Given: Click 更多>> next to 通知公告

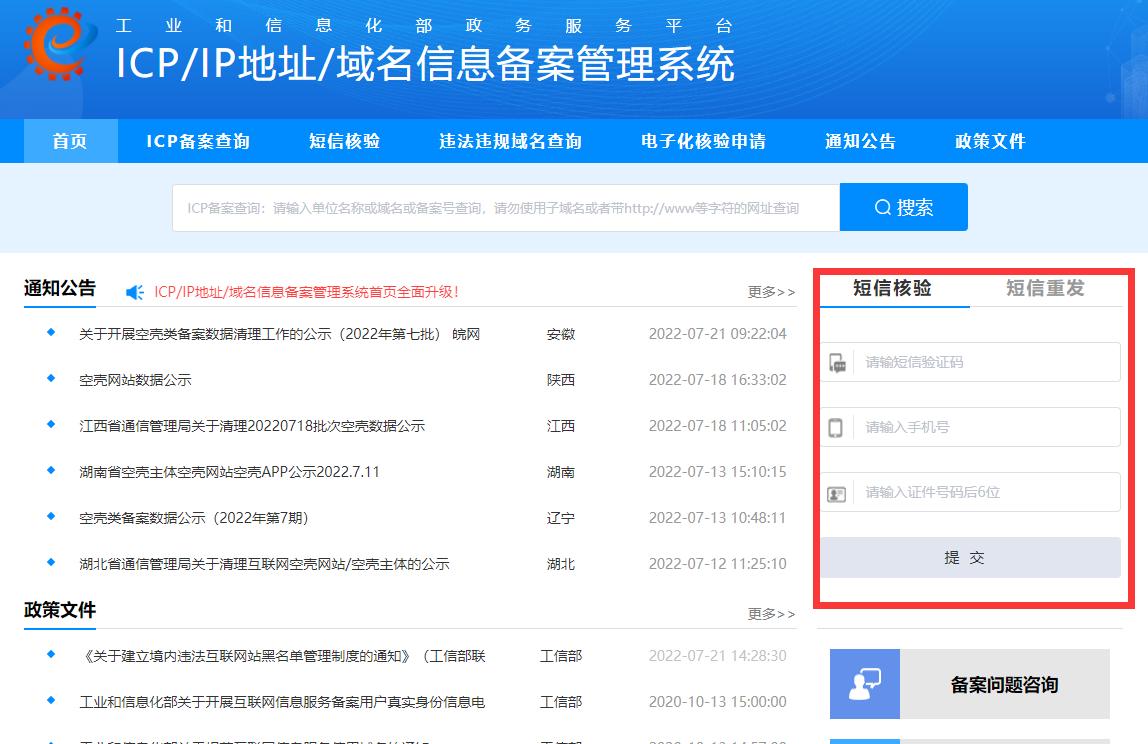Looking at the screenshot, I should click(771, 290).
